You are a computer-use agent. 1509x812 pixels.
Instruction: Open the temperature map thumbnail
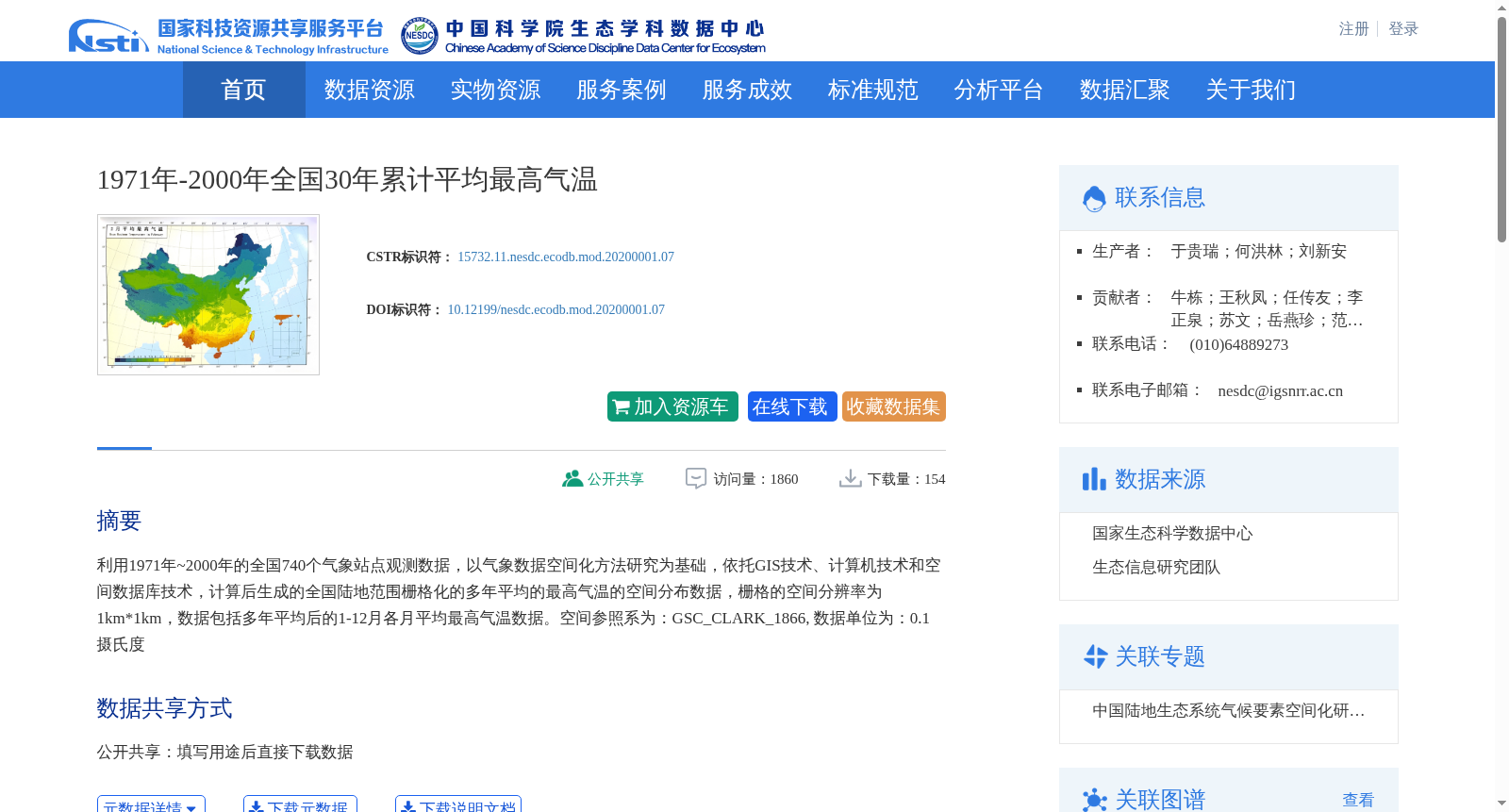pos(208,294)
